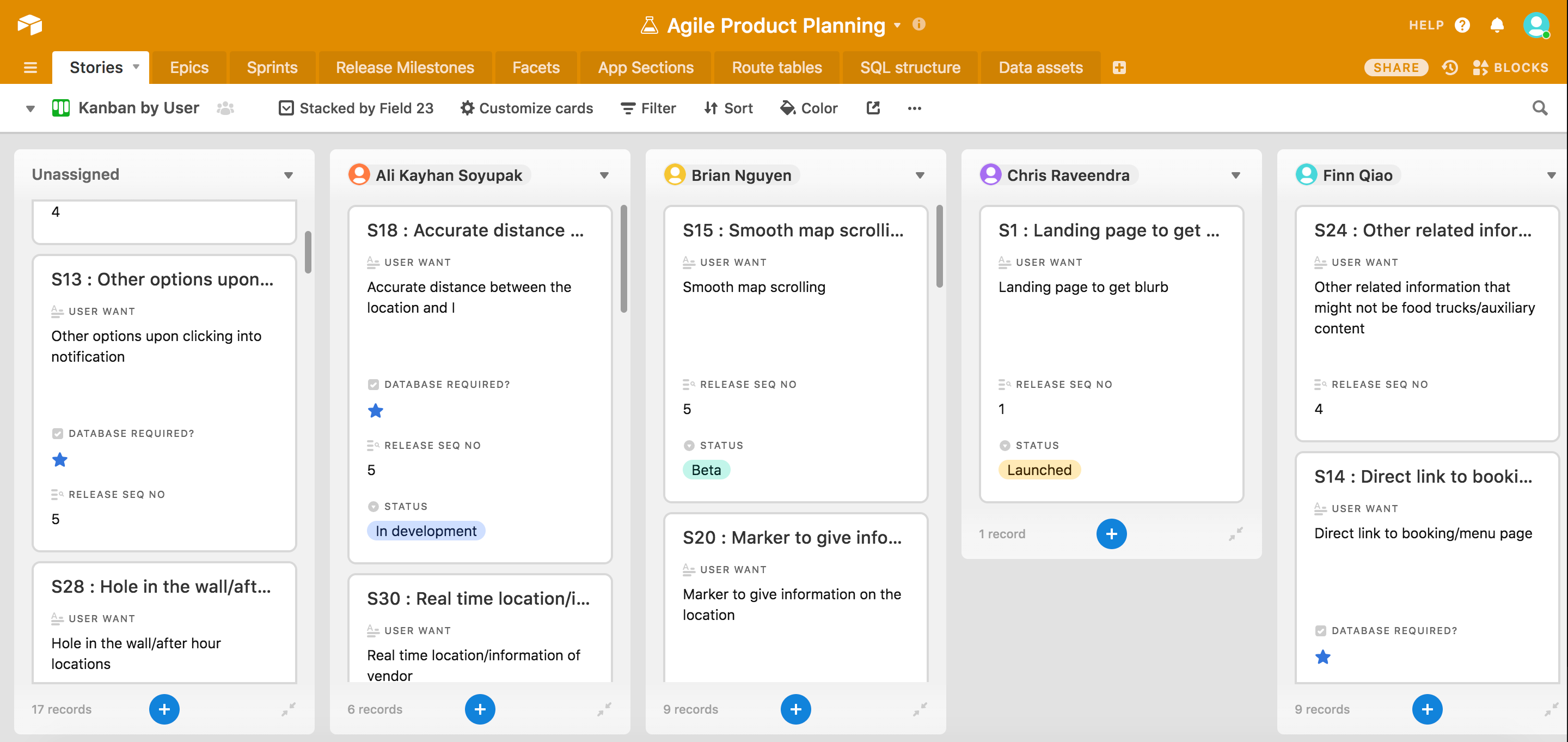
Task: Expand the Unassigned stack dropdown arrow
Action: coord(289,175)
